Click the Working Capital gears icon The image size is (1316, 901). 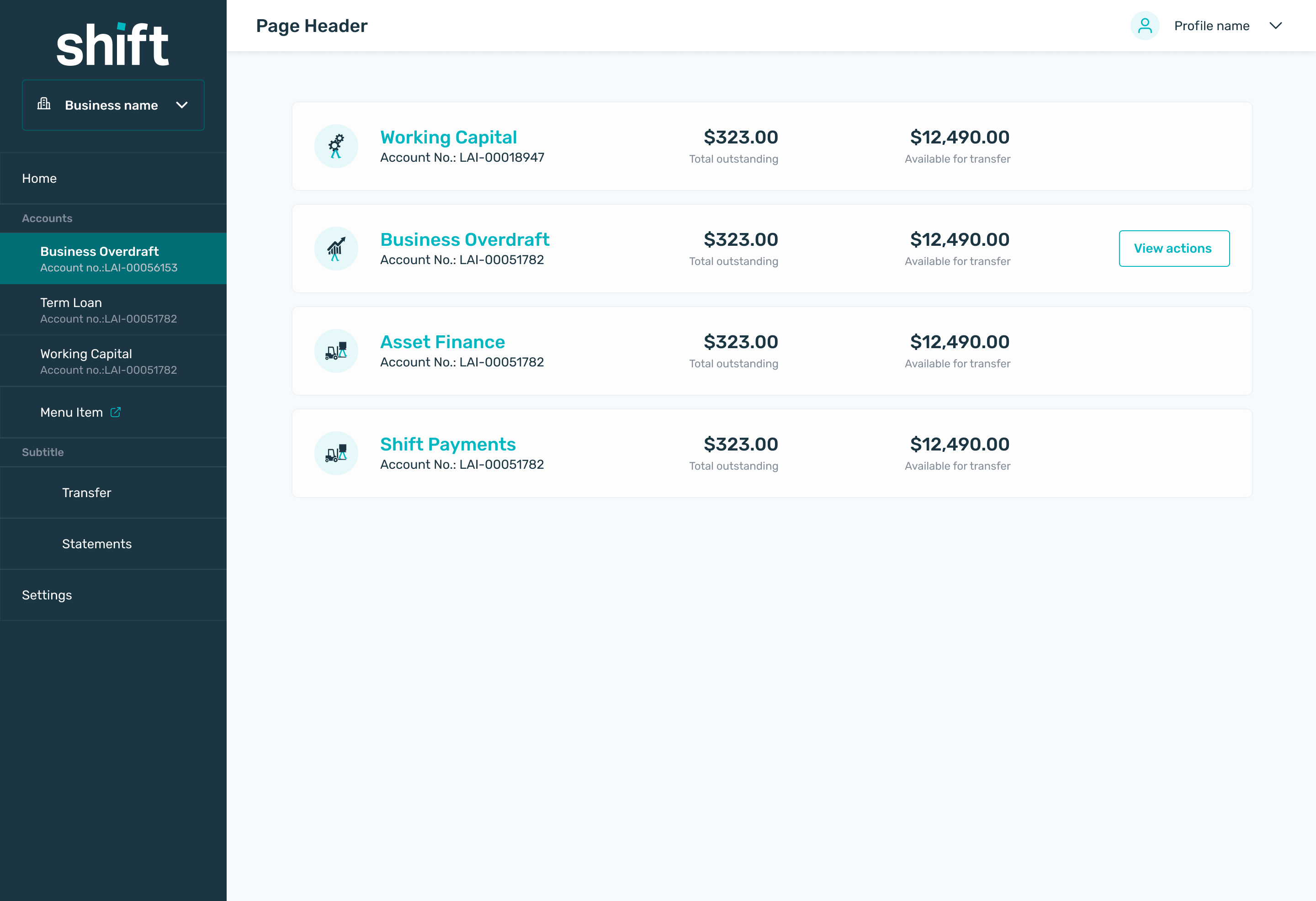[x=336, y=146]
